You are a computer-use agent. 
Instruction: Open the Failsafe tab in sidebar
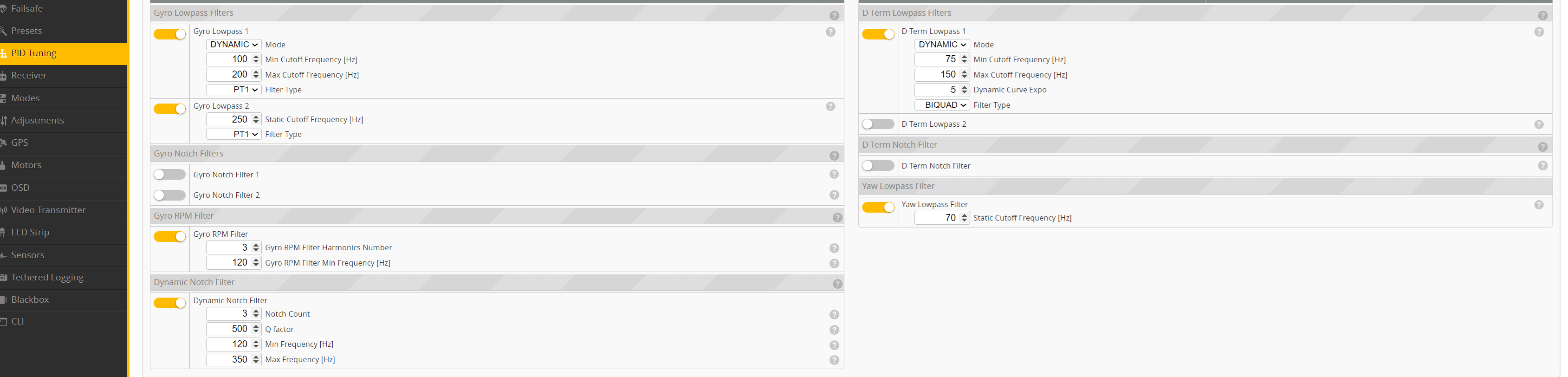pos(63,8)
